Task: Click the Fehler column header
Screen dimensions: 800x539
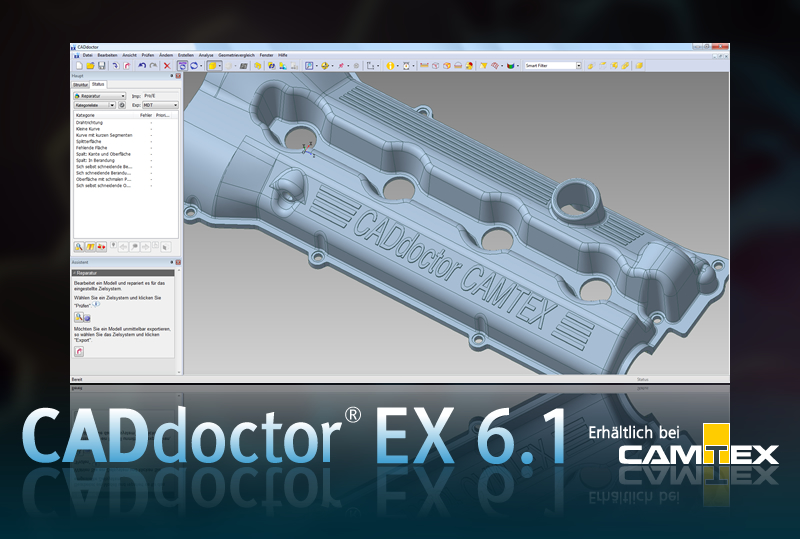Action: pyautogui.click(x=146, y=115)
